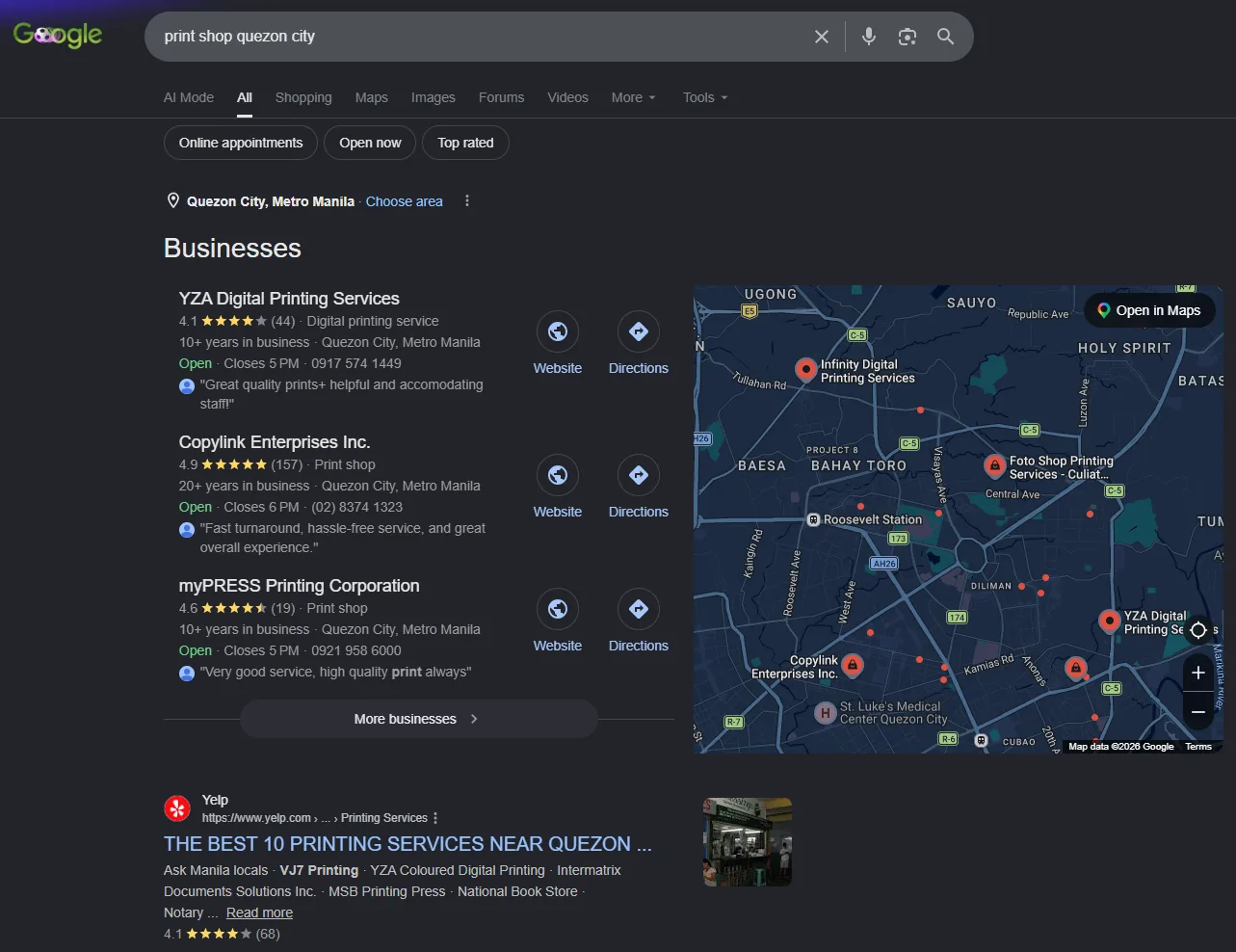Expand More businesses list
This screenshot has width=1236, height=952.
pyautogui.click(x=419, y=719)
